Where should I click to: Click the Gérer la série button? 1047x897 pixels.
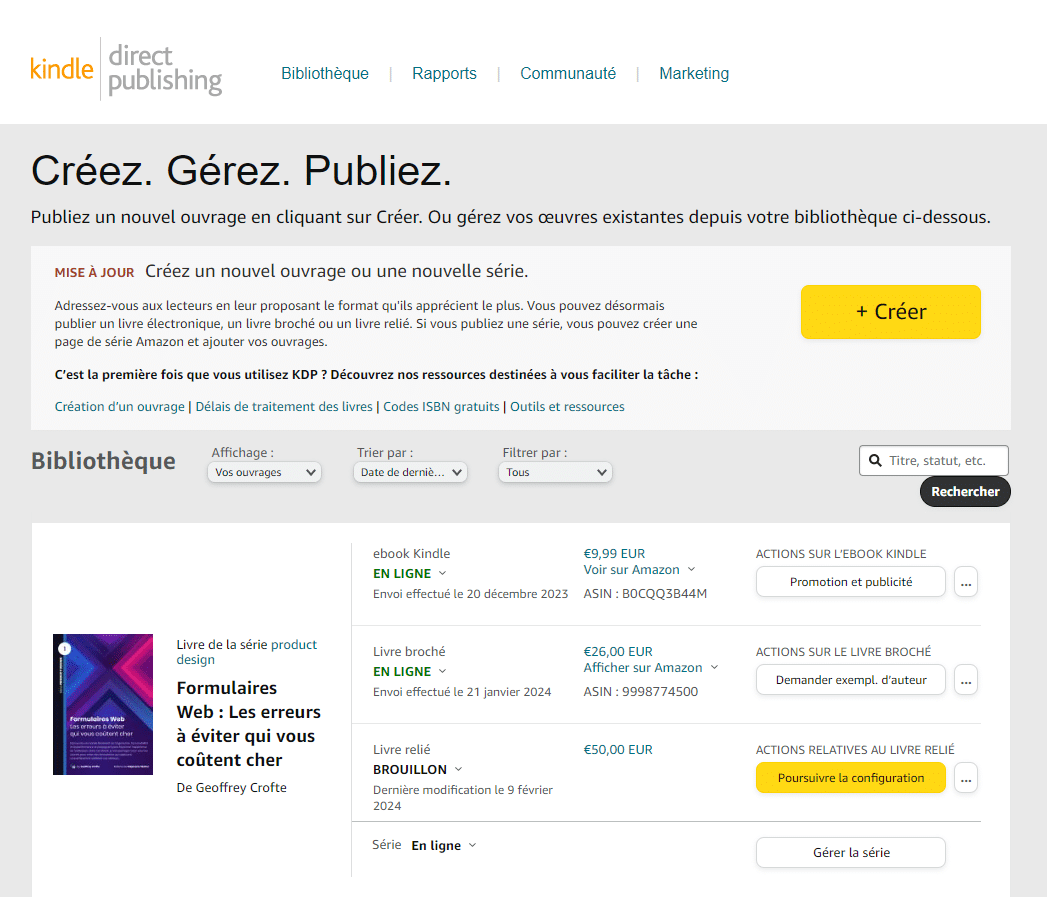851,852
